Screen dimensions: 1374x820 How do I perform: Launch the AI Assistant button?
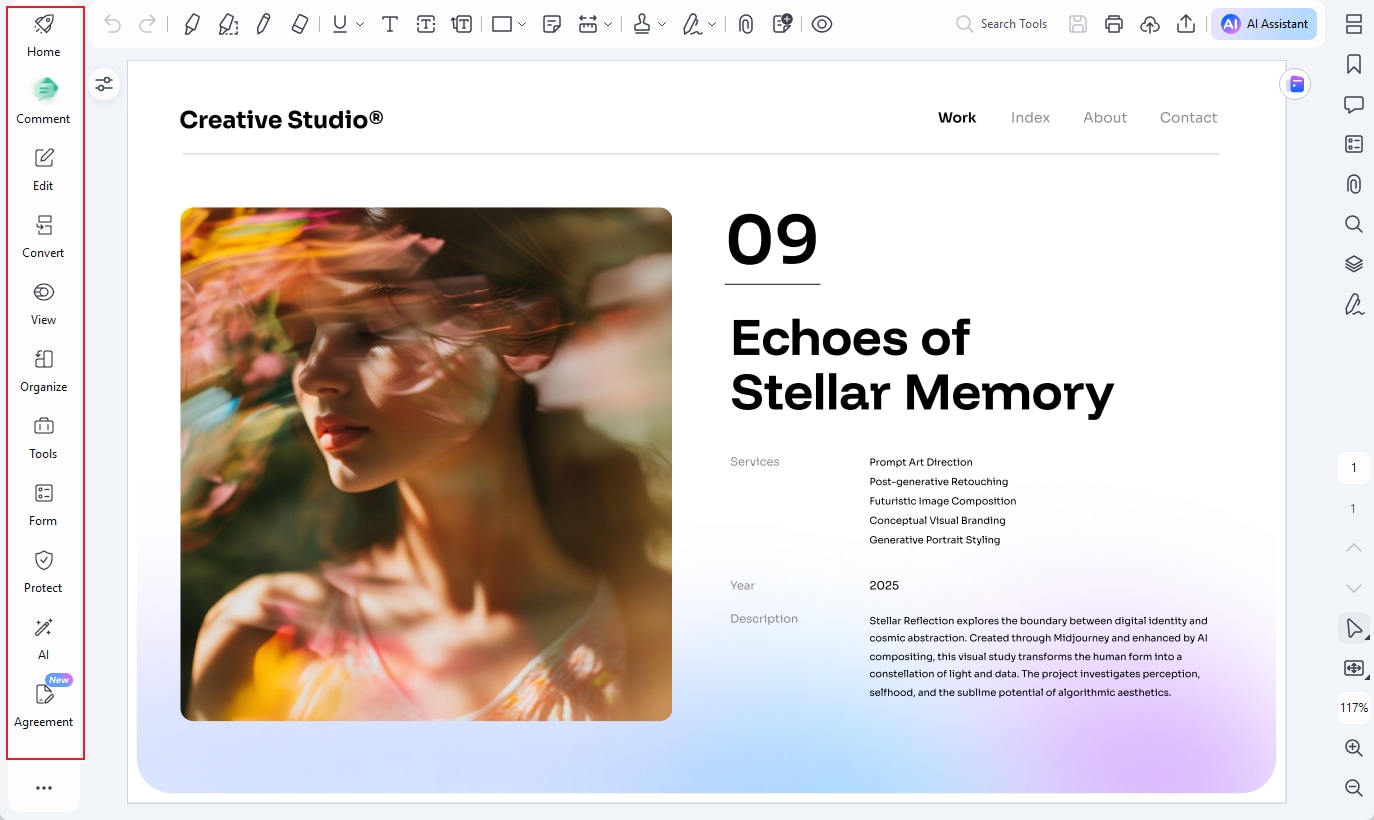(x=1264, y=24)
